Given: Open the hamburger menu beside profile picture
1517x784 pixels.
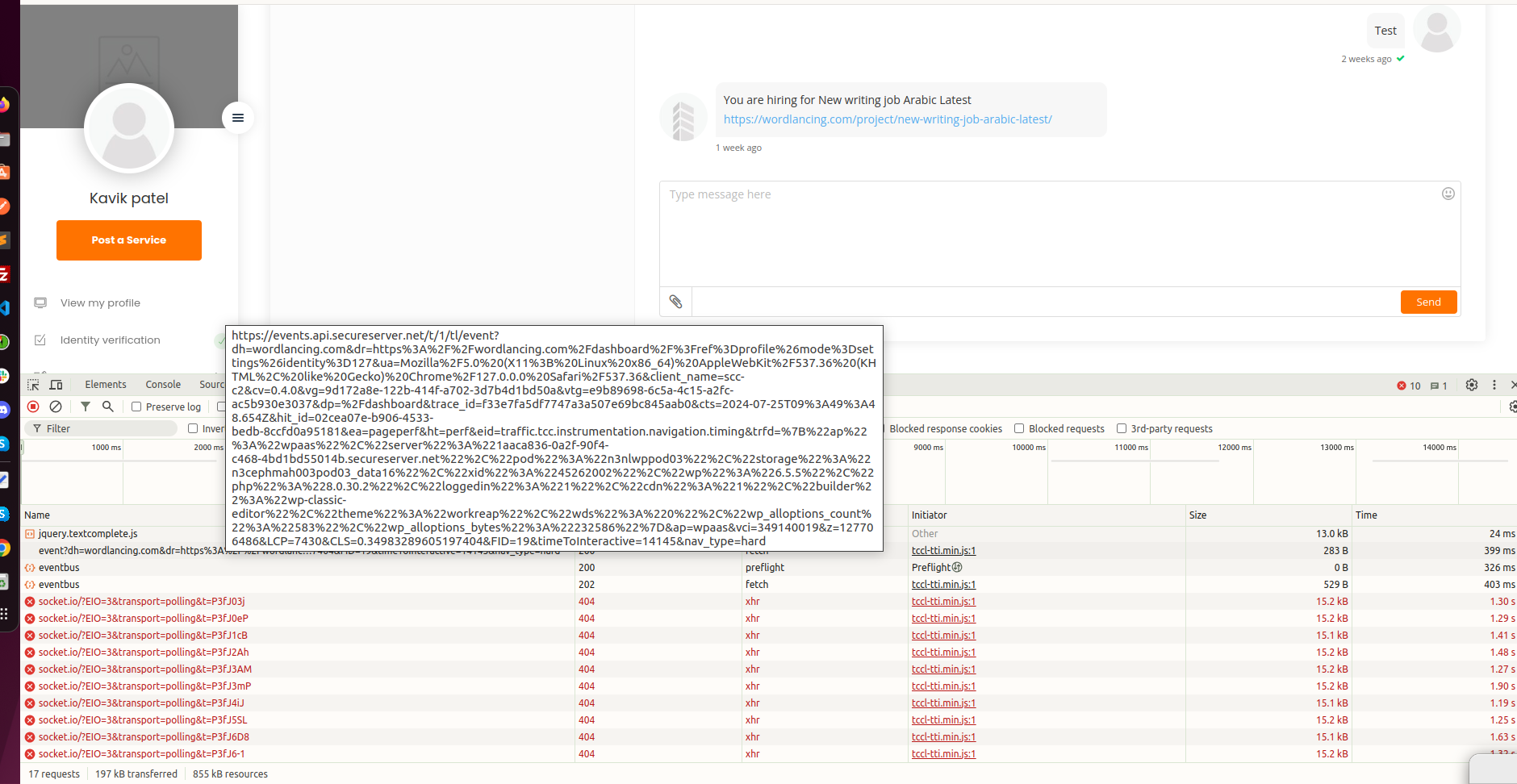Looking at the screenshot, I should point(238,118).
